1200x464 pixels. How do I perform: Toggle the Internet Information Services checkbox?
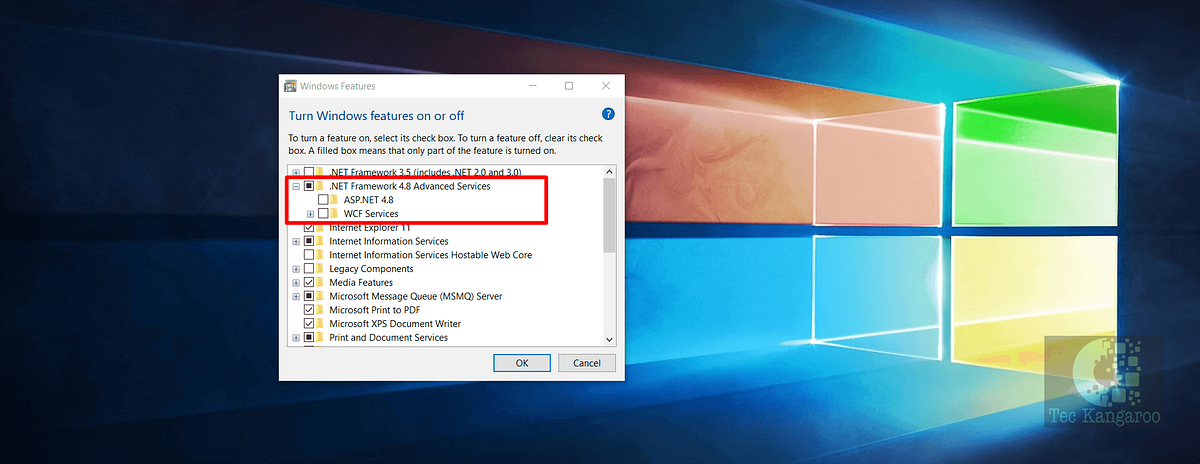coord(309,241)
